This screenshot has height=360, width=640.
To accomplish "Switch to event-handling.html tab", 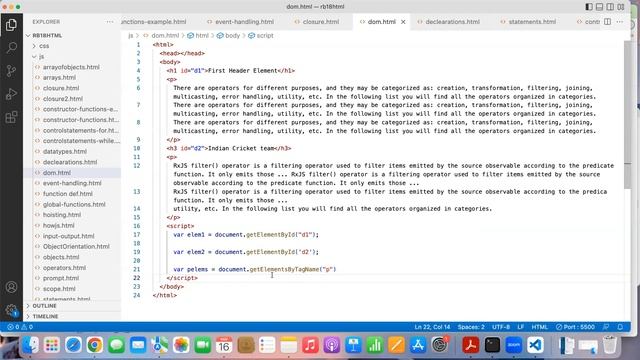I will tap(244, 22).
